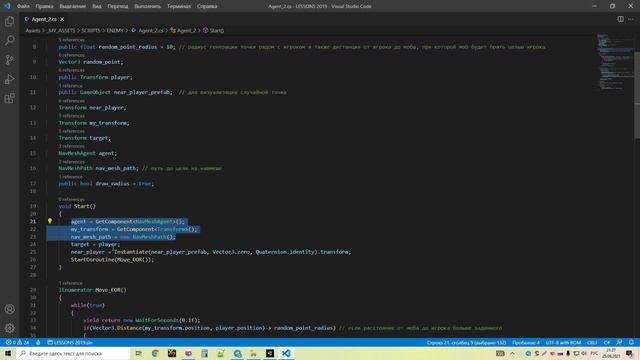Open the Справка menu
Screen dimensions: 640x360
pyautogui.click(x=207, y=6)
